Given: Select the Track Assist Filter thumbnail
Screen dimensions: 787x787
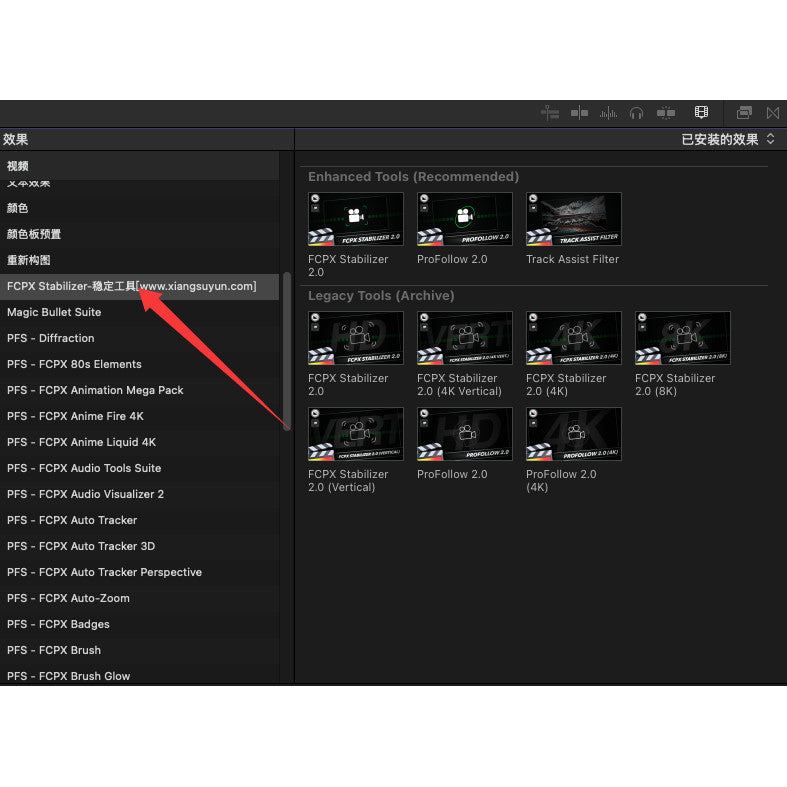Looking at the screenshot, I should pos(573,219).
